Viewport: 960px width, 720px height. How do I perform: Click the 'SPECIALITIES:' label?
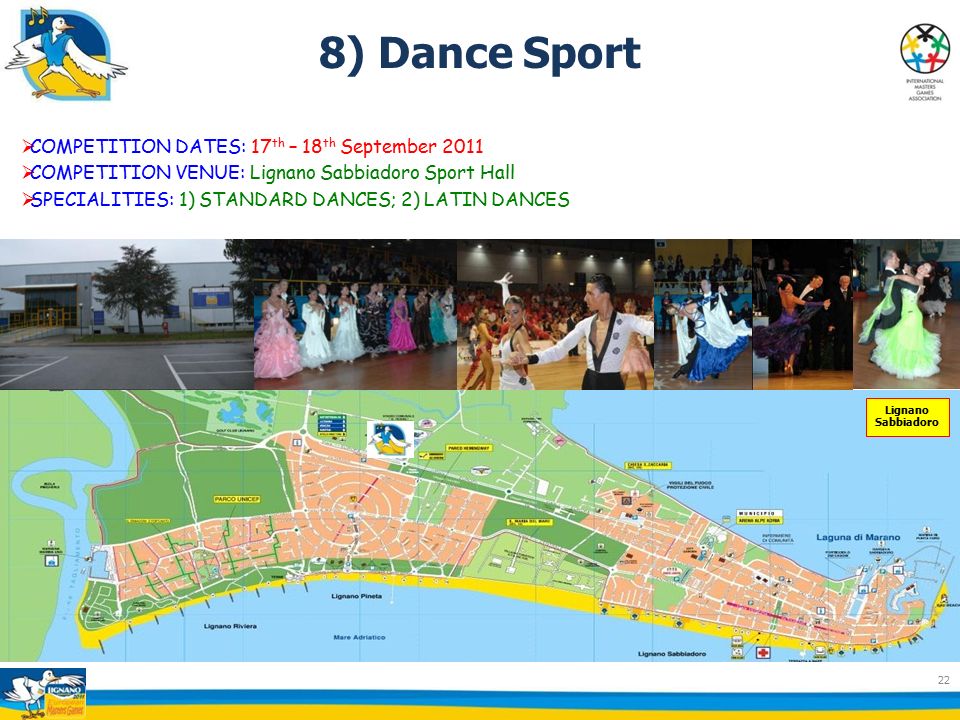pyautogui.click(x=102, y=200)
